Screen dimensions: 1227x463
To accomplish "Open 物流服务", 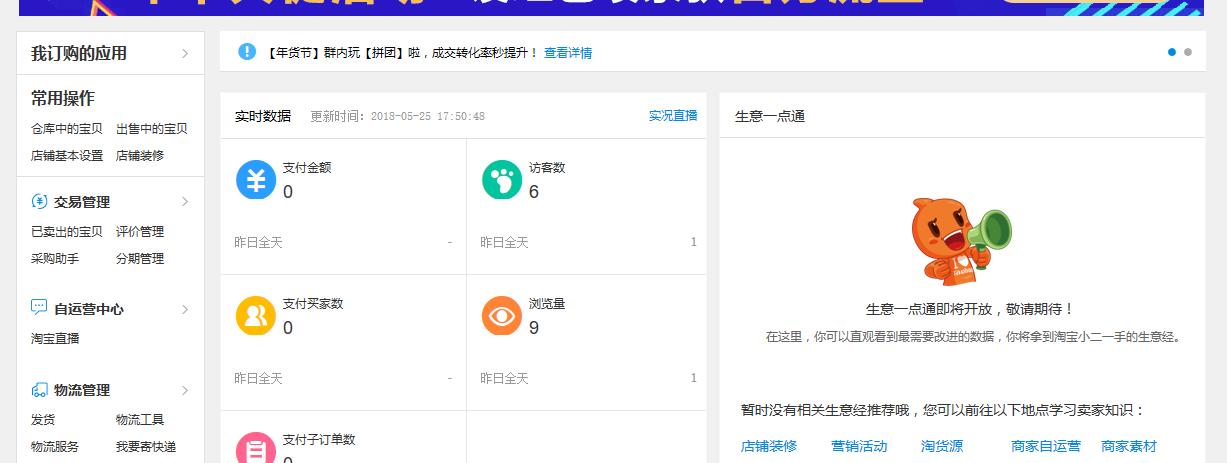I will pos(55,447).
